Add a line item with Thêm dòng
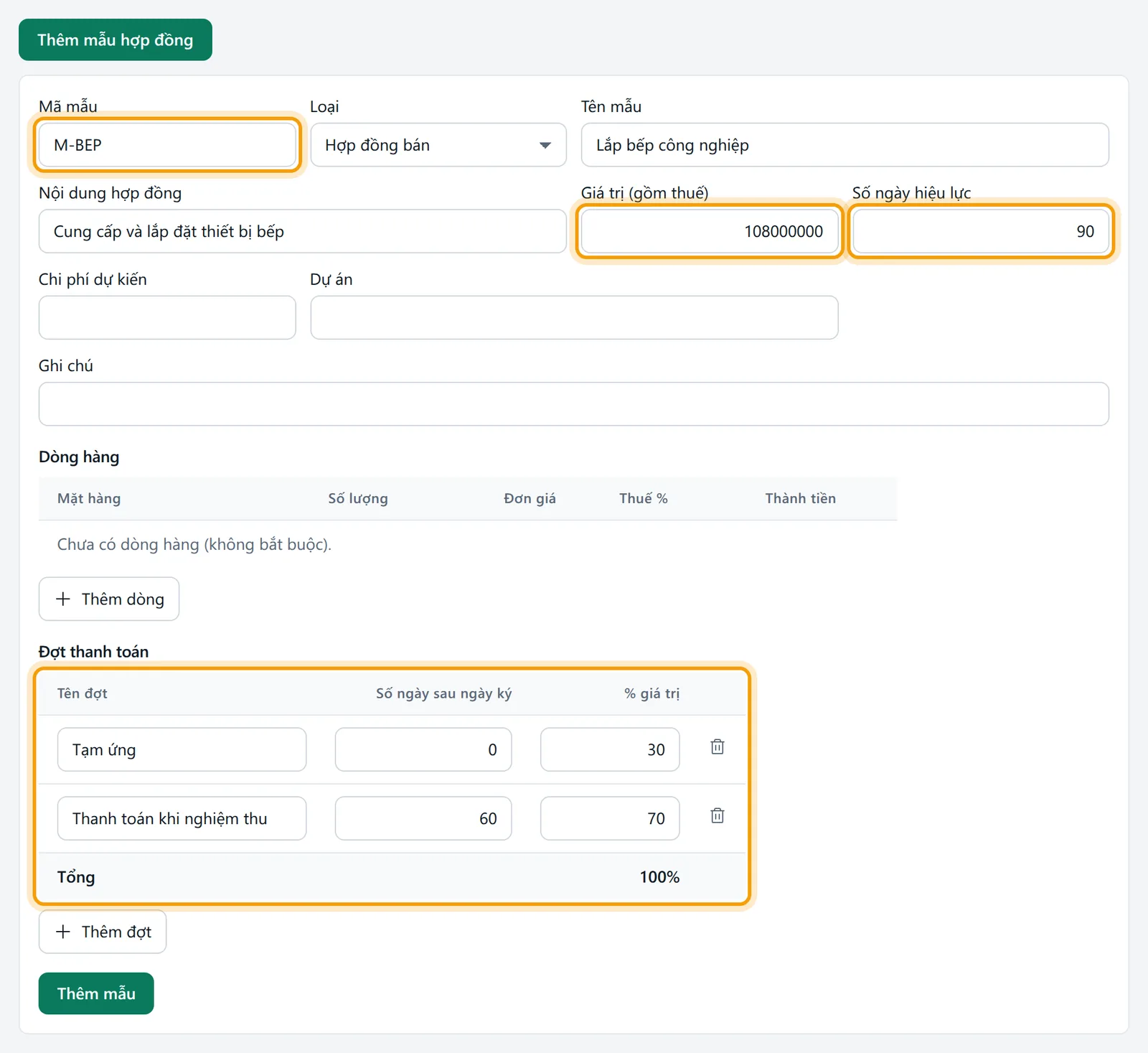Image resolution: width=1148 pixels, height=1053 pixels. pyautogui.click(x=109, y=599)
